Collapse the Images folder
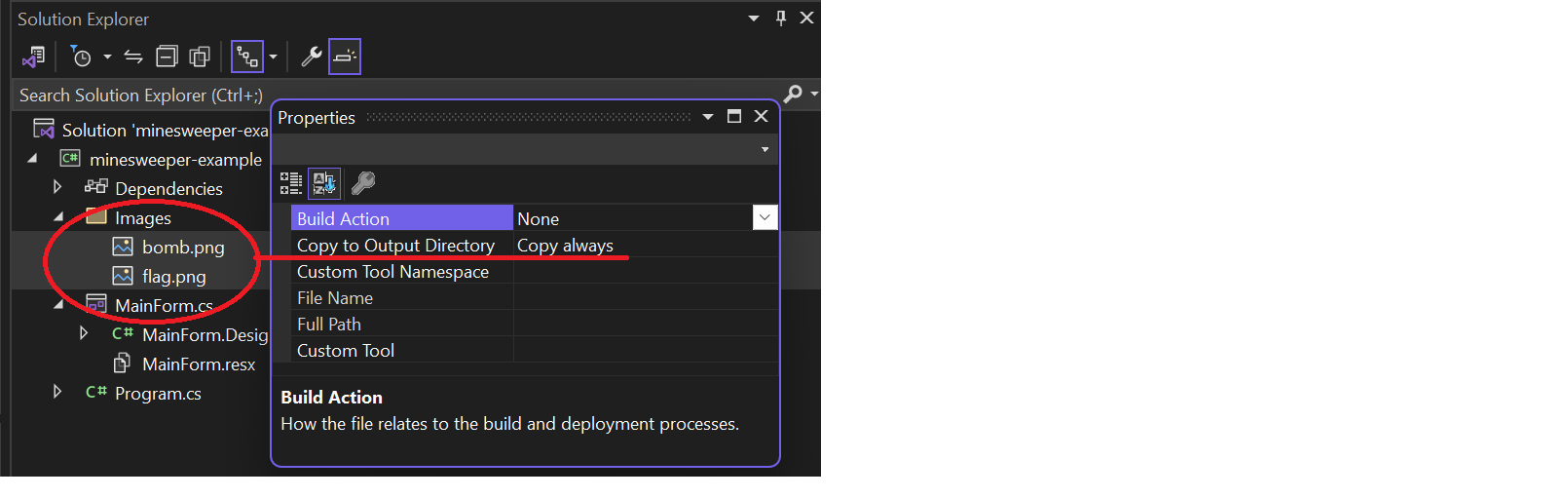Viewport: 1568px width, 498px height. [58, 216]
